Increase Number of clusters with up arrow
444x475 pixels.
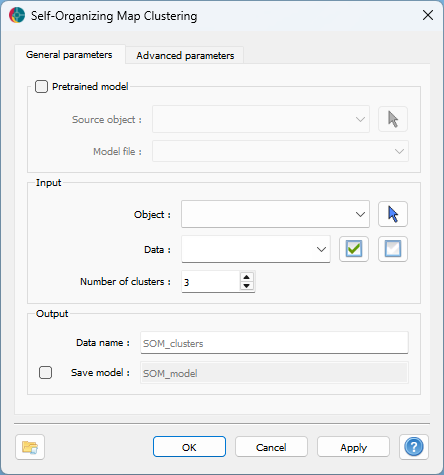click(x=247, y=277)
